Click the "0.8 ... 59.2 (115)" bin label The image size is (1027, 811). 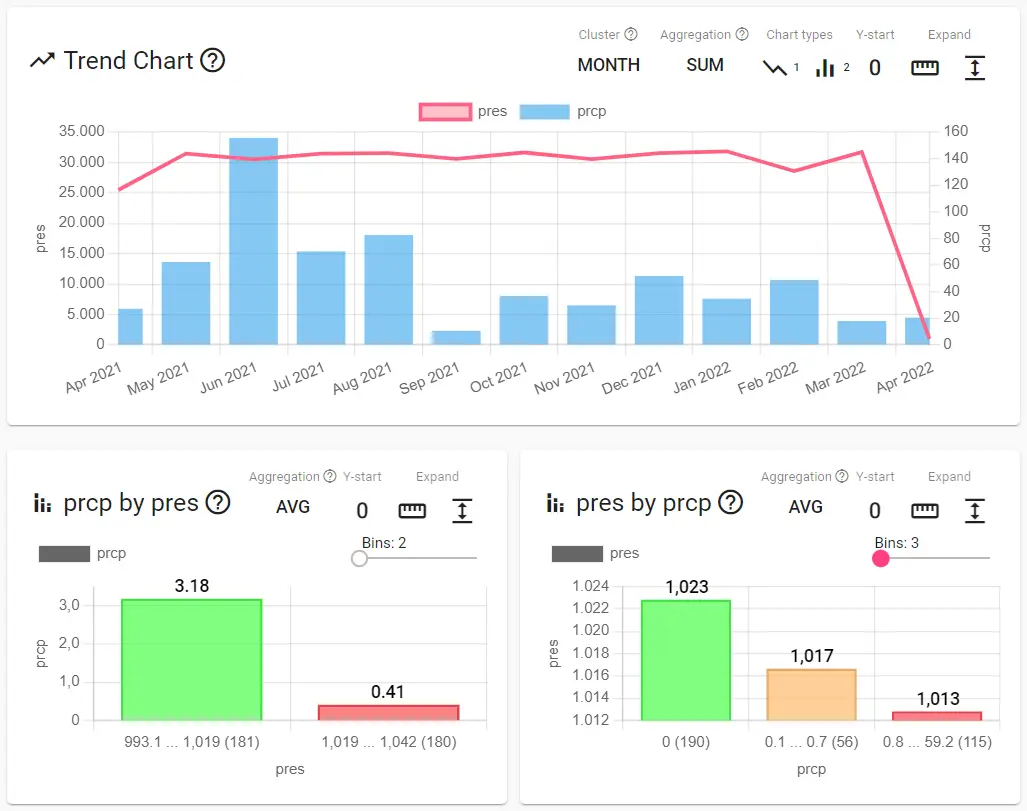(937, 742)
